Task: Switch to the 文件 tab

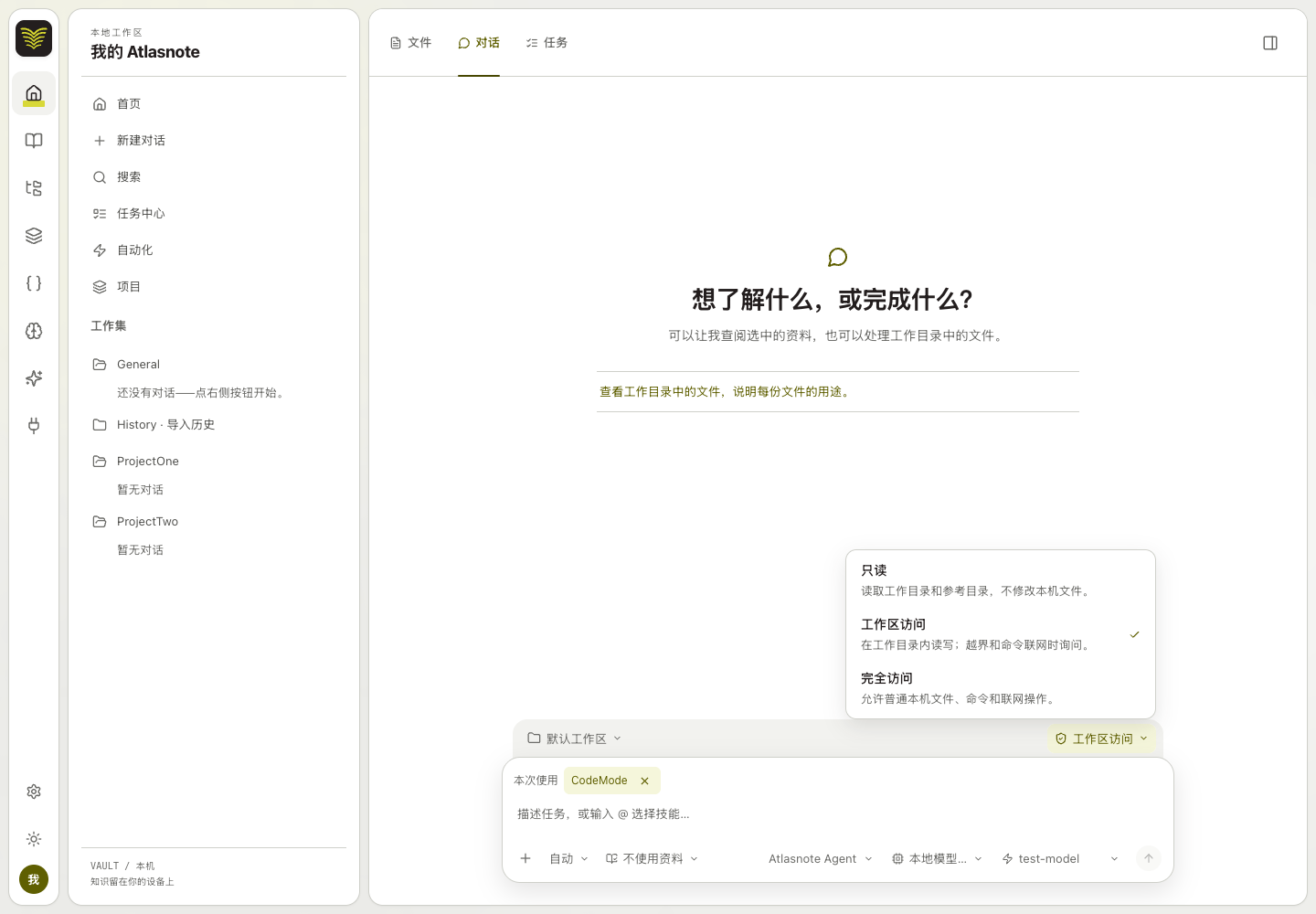Action: [410, 43]
